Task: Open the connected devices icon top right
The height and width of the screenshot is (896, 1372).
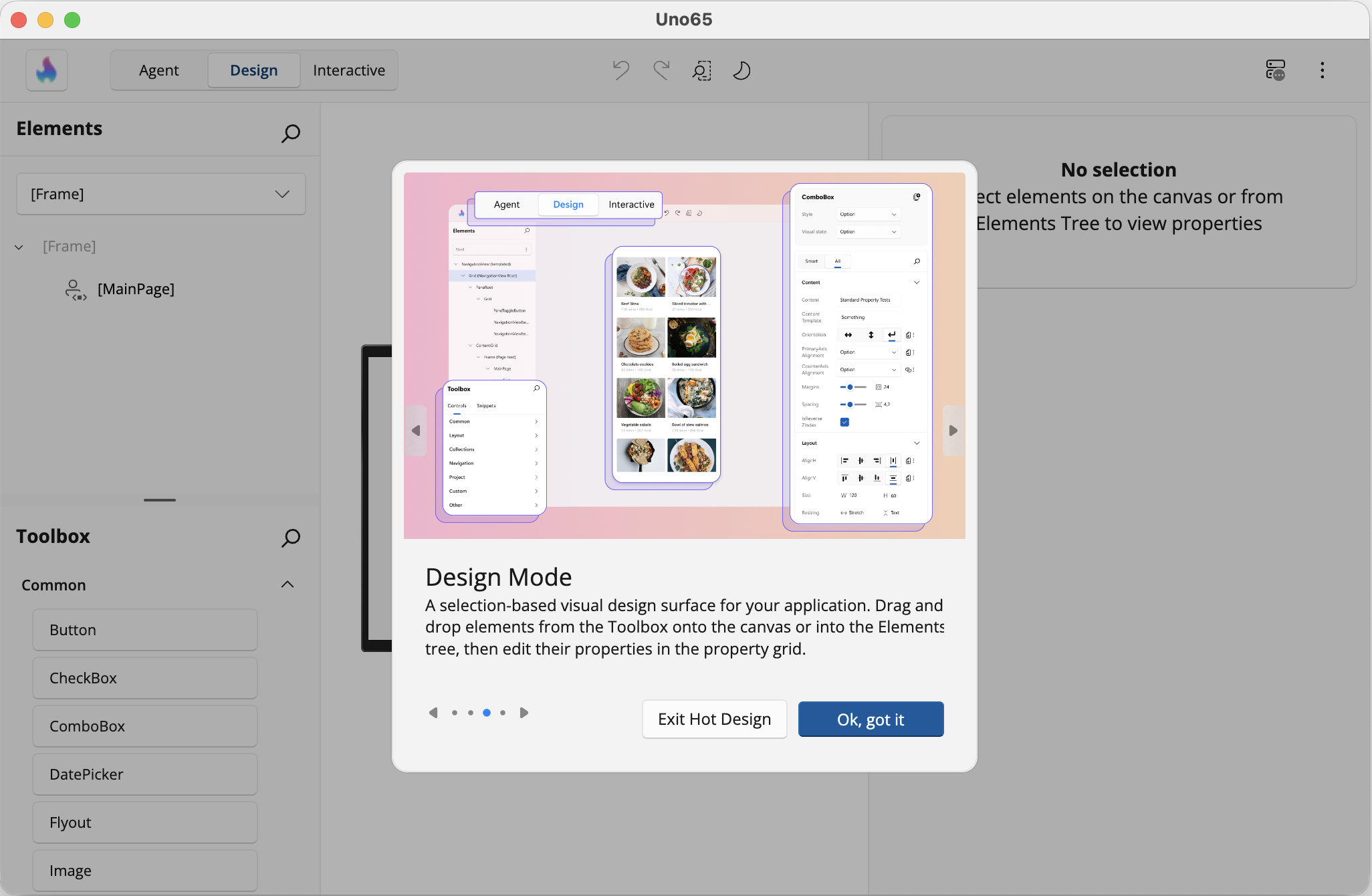Action: pyautogui.click(x=1276, y=70)
